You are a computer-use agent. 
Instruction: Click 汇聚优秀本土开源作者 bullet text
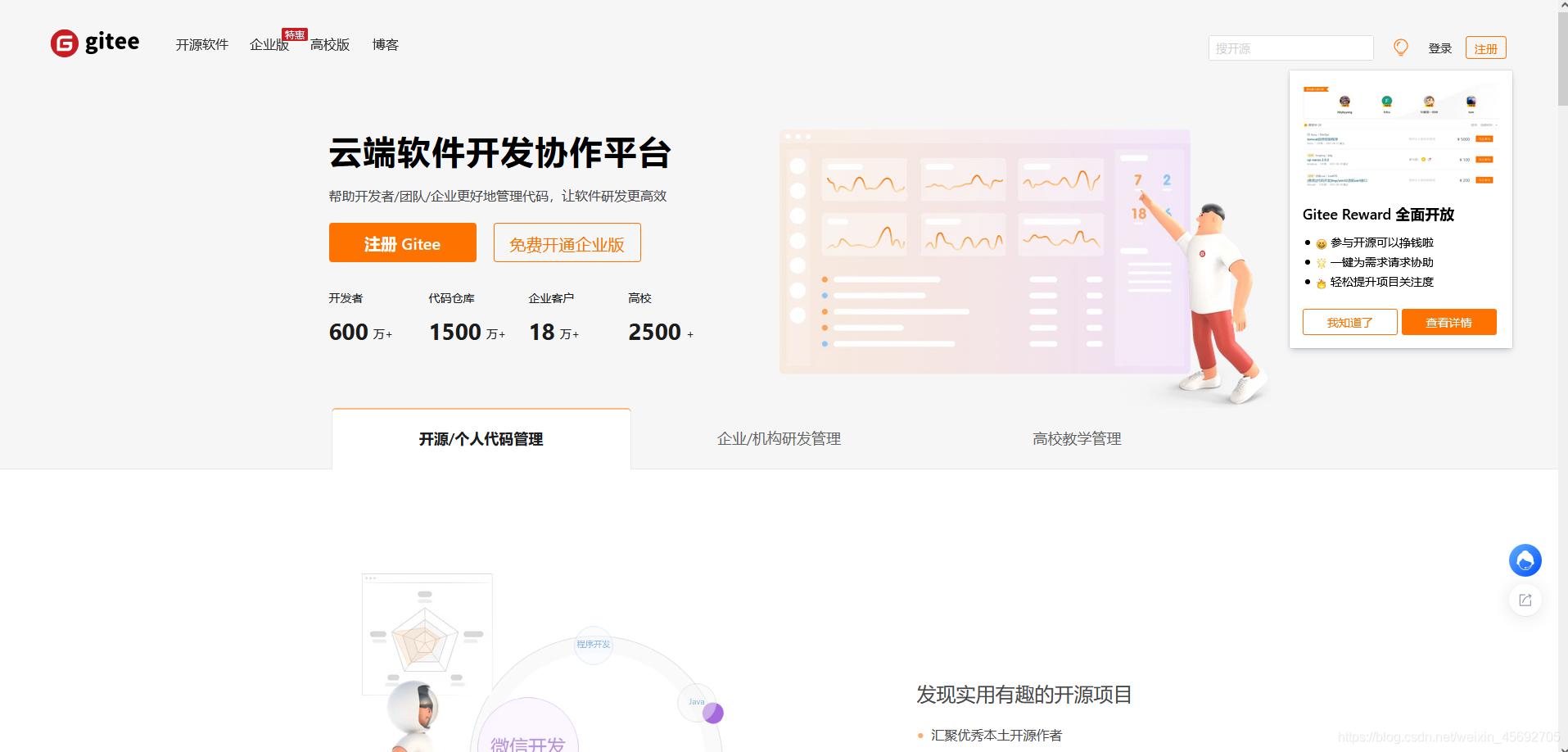[x=996, y=736]
